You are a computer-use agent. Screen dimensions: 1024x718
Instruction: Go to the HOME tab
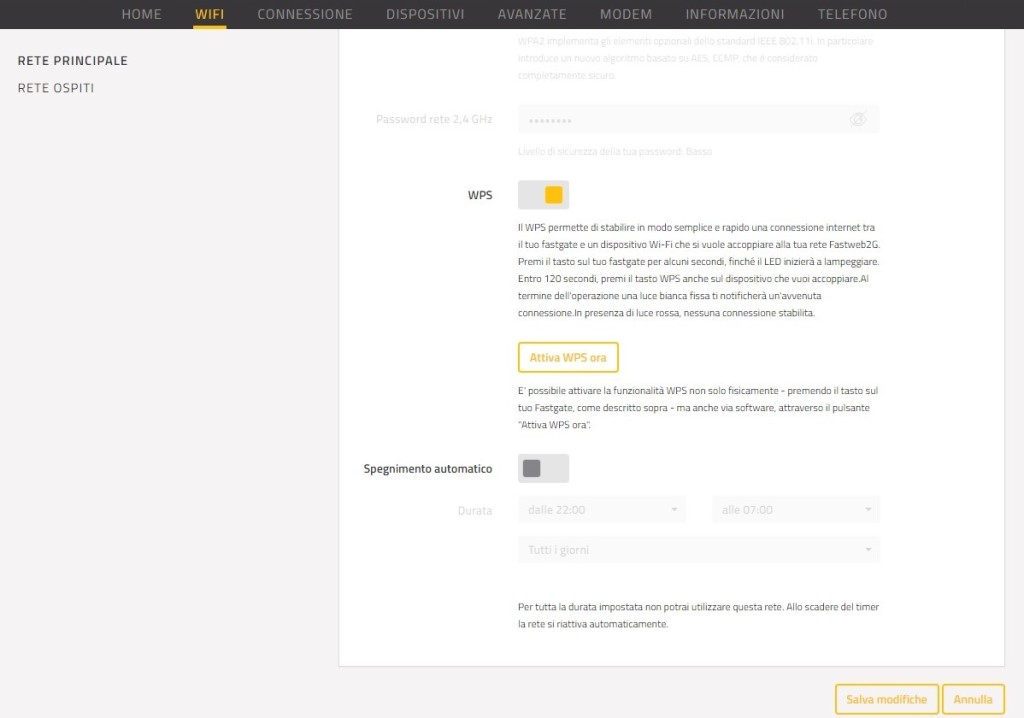141,14
